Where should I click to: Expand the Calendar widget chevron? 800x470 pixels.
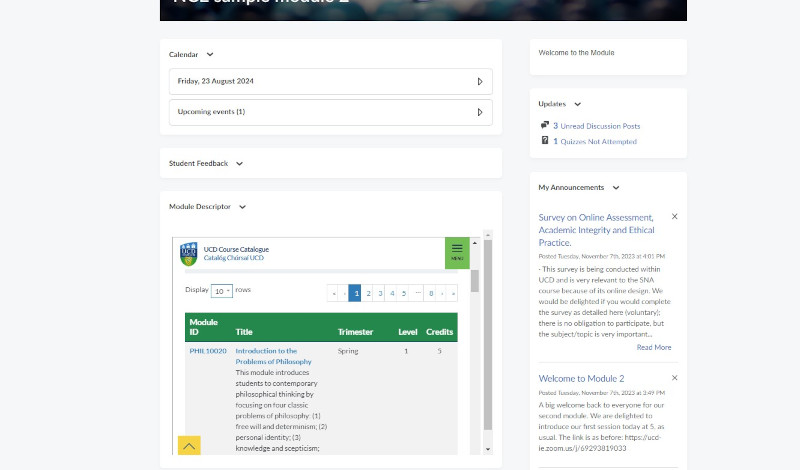coord(210,55)
